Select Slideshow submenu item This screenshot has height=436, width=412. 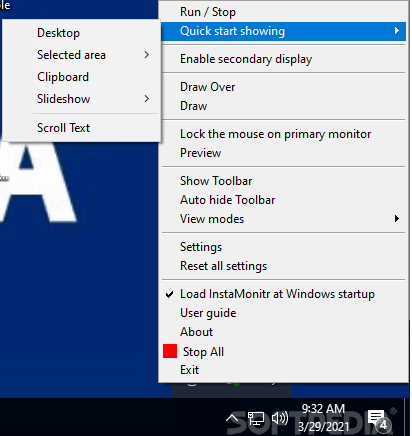(81, 99)
